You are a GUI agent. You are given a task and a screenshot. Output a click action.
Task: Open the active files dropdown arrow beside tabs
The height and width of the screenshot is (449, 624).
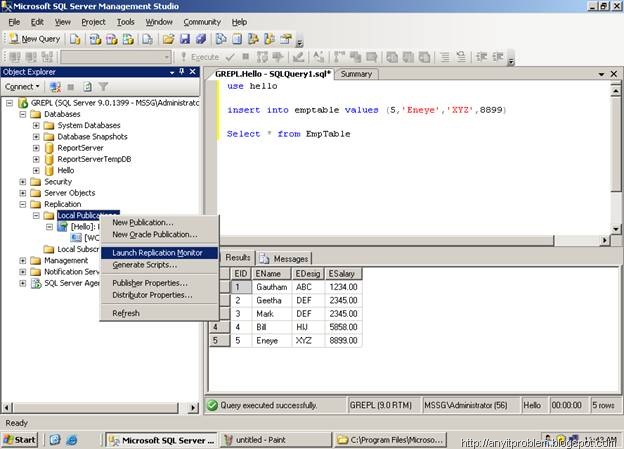click(601, 74)
